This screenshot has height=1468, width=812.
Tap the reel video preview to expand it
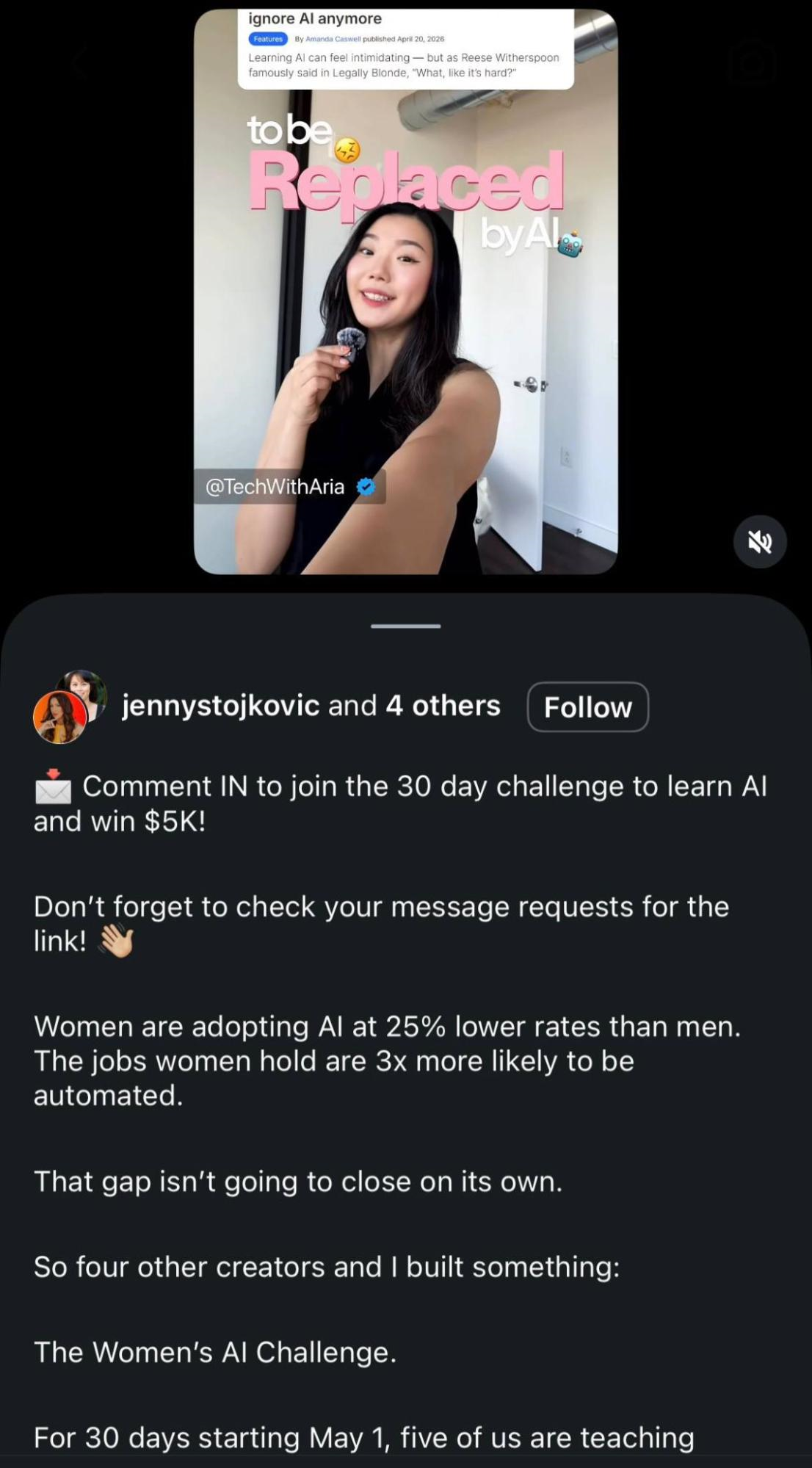pos(406,292)
